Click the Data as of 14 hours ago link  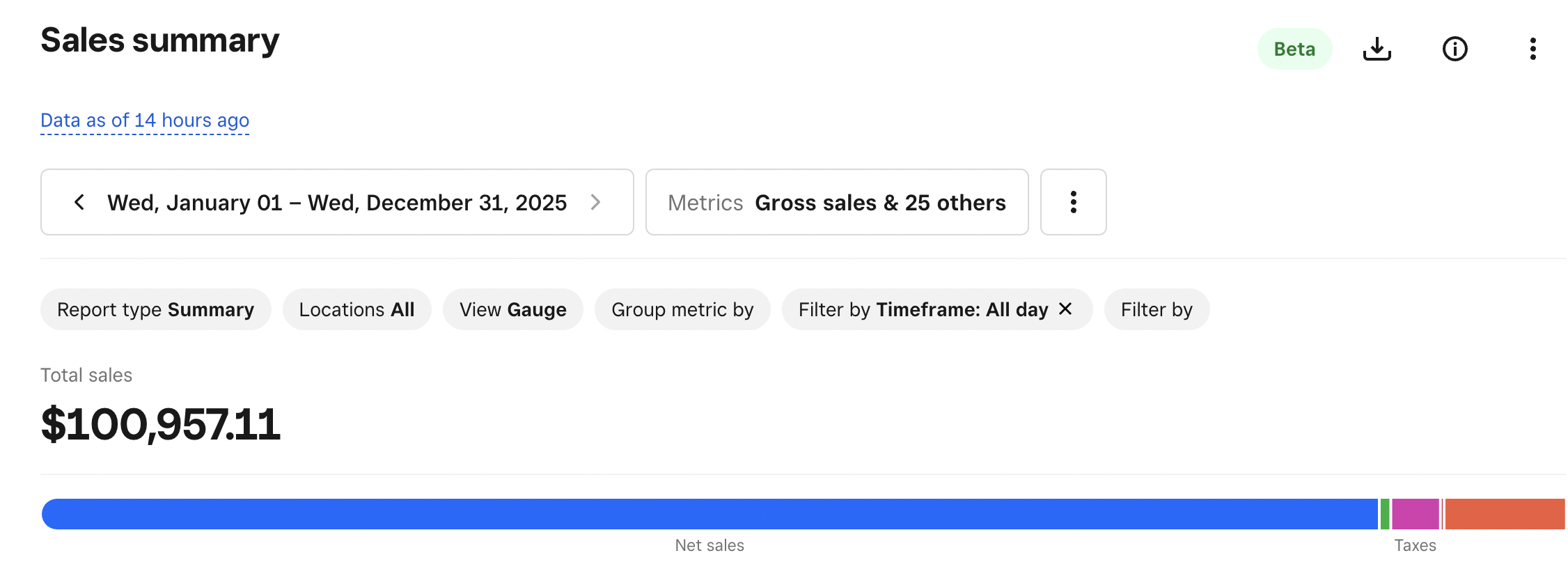(145, 121)
